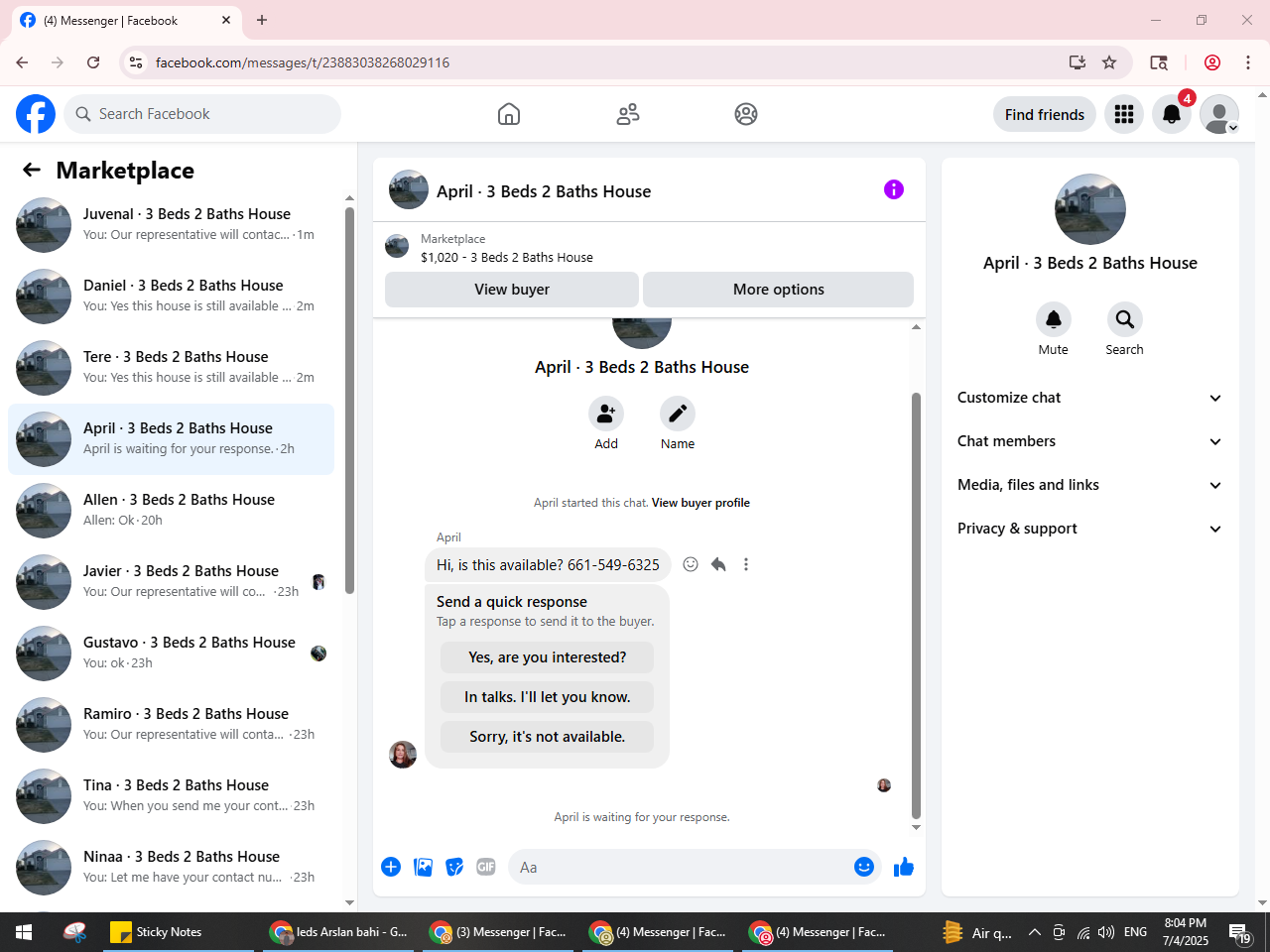Open taskbar volume icon
This screenshot has height=952, width=1270.
pyautogui.click(x=1106, y=932)
